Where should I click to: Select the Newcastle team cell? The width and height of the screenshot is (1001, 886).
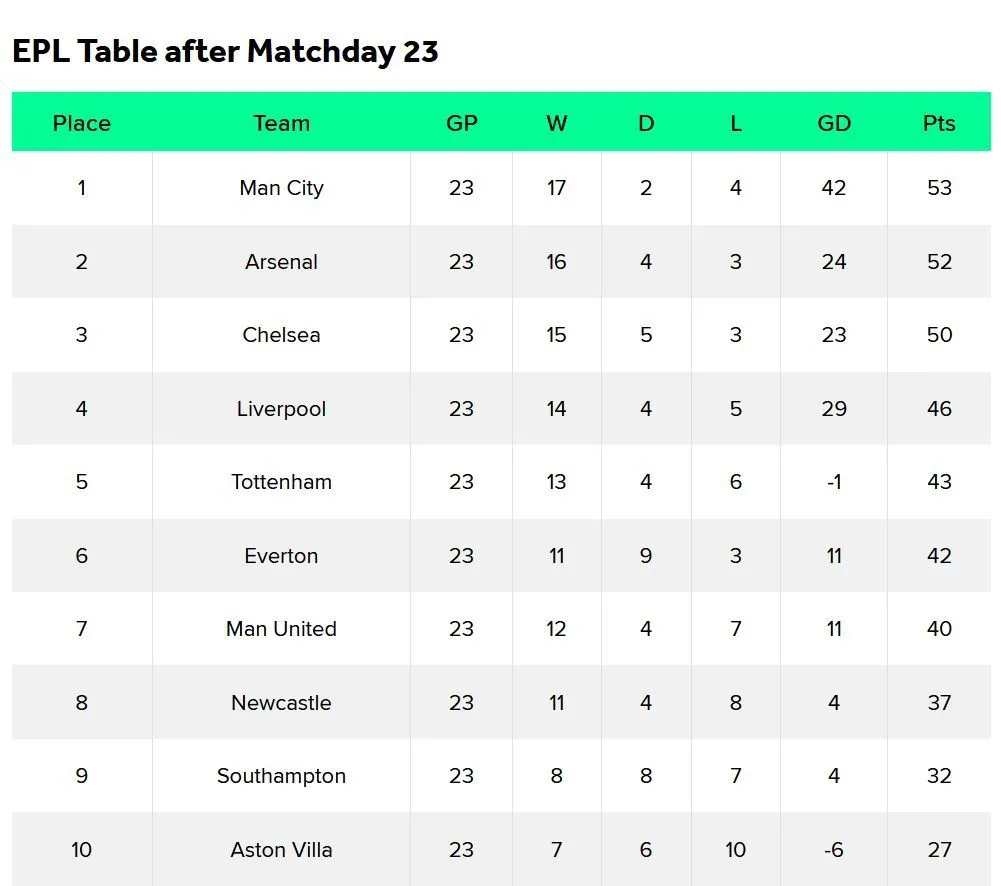tap(281, 703)
